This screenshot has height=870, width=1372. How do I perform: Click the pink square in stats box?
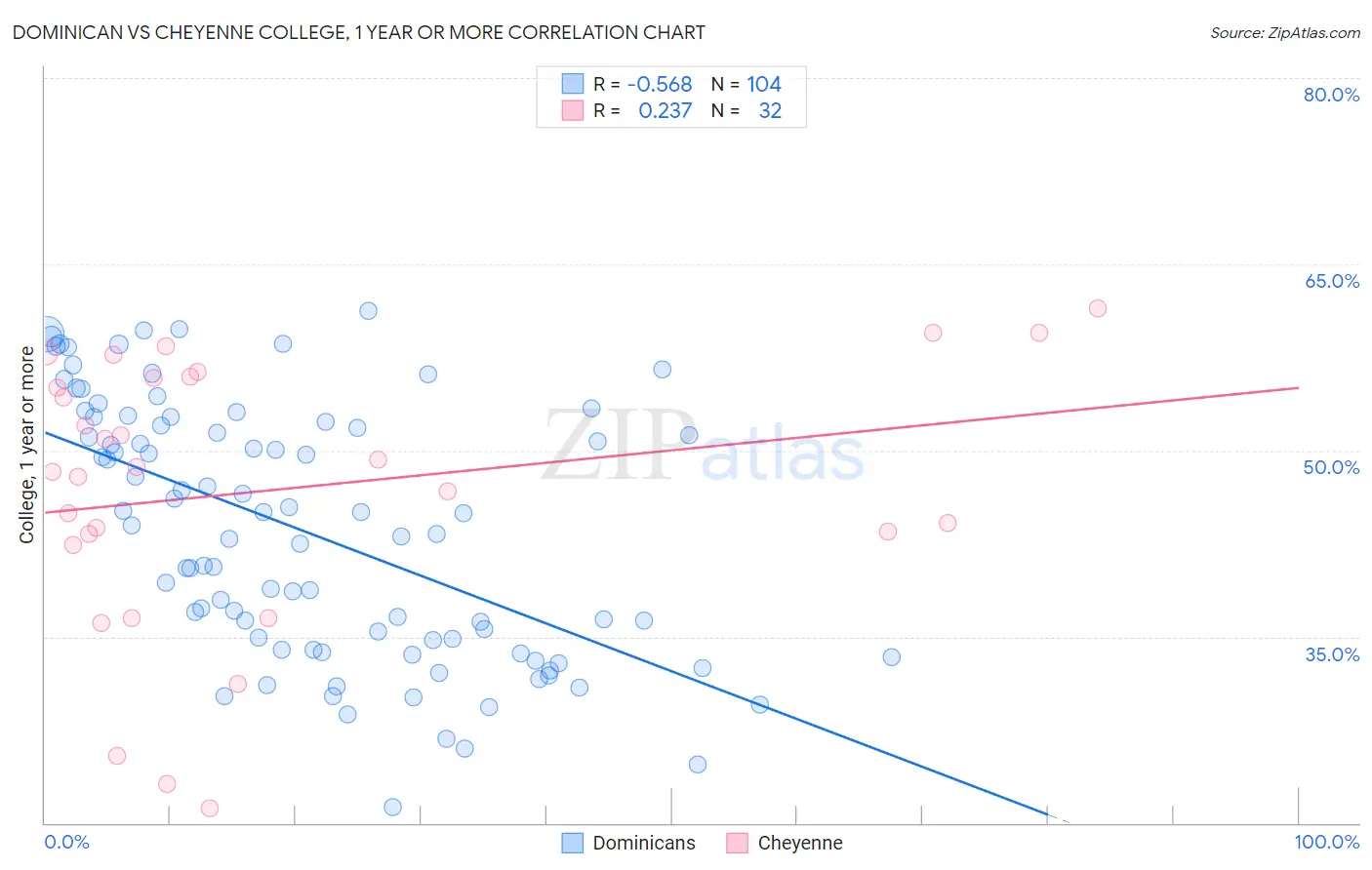coord(573,111)
